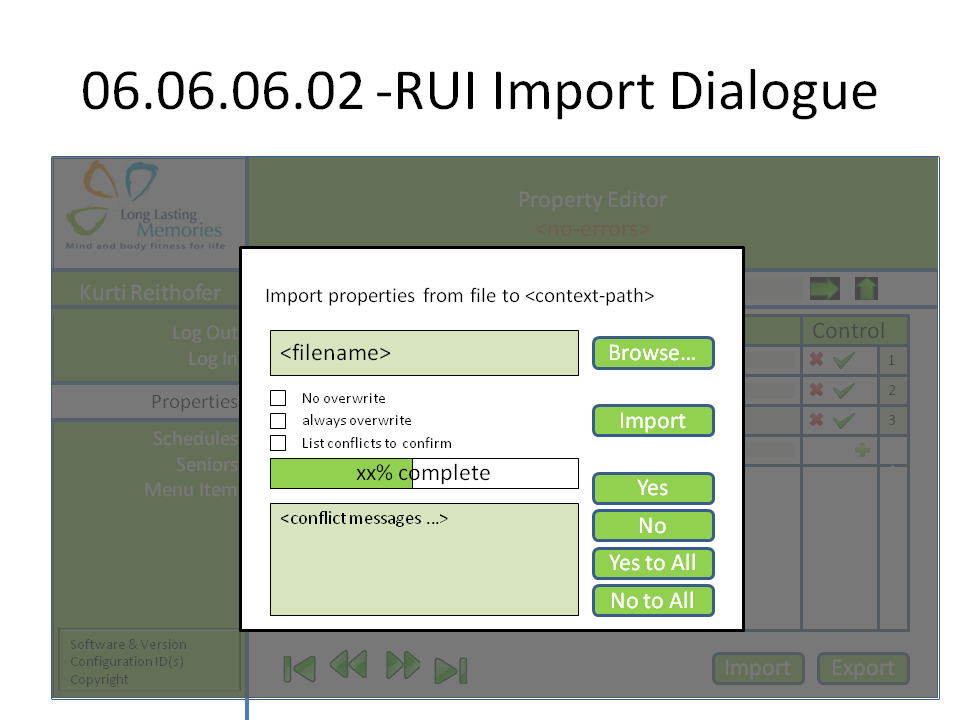Select Schedules in the sidebar menu

pyautogui.click(x=195, y=439)
